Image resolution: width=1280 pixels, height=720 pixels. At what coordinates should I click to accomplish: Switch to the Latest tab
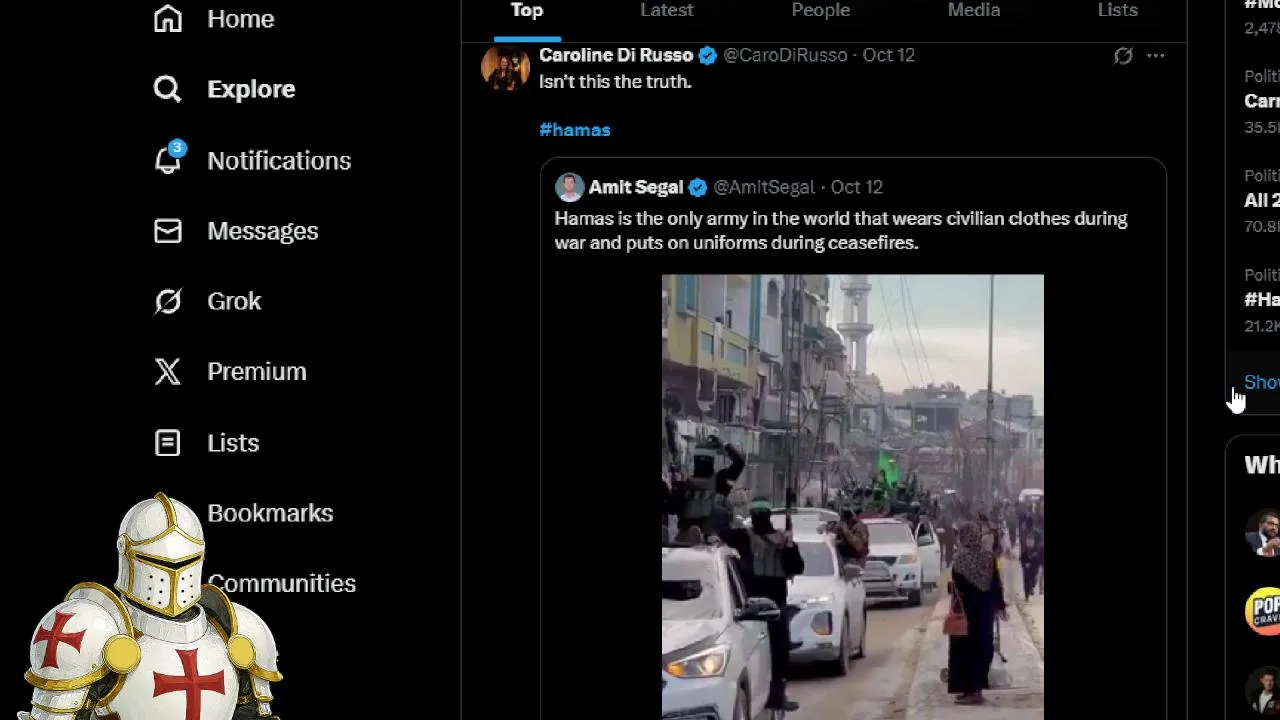(x=666, y=10)
